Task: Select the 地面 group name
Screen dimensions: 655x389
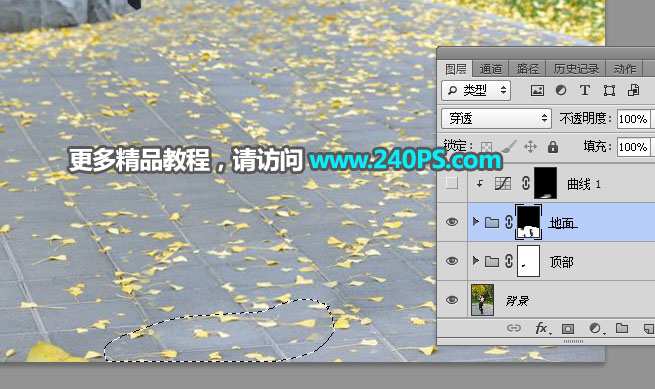Action: click(562, 223)
